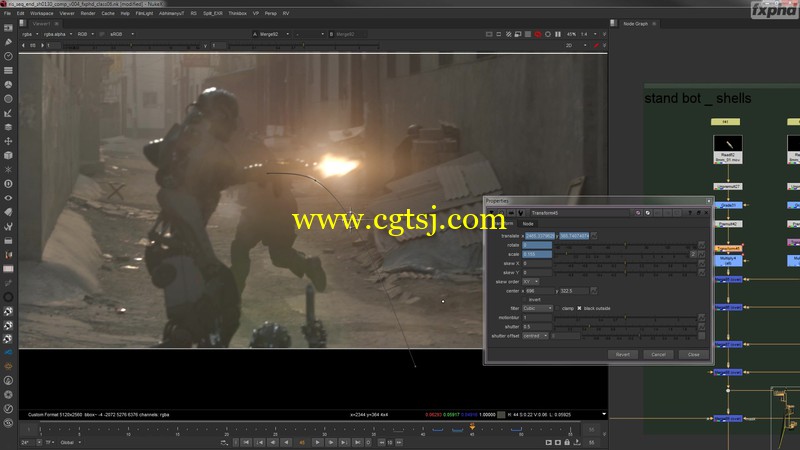
Task: Adjust the rotate slider
Action: (626, 245)
